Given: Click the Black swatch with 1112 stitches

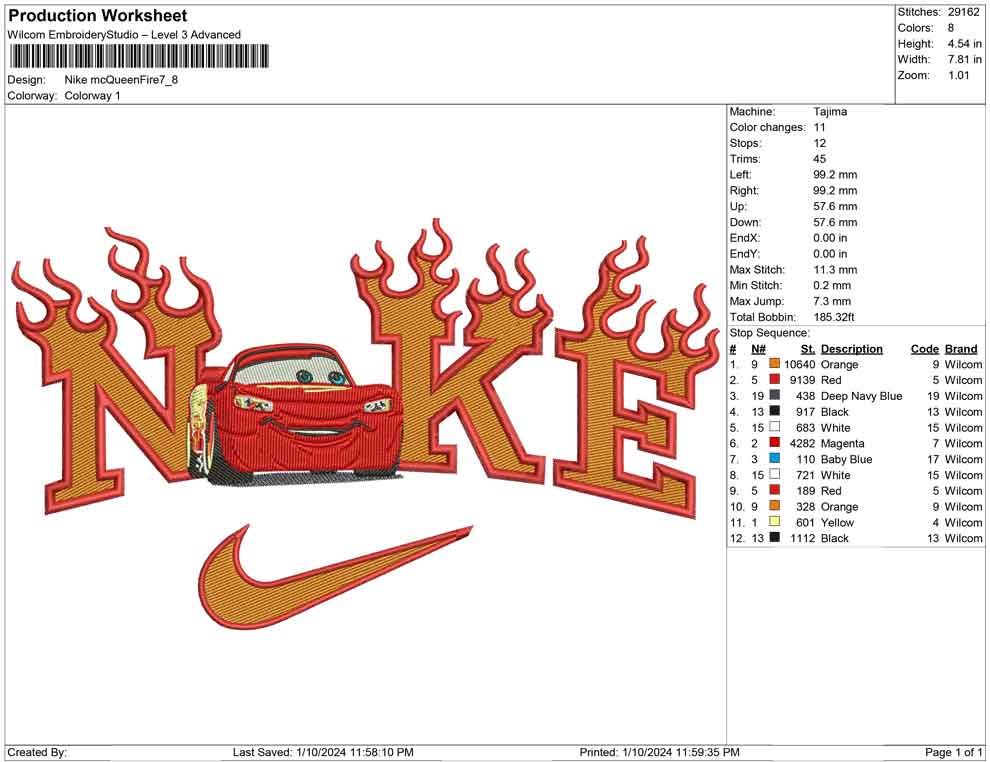Looking at the screenshot, I should point(774,537).
